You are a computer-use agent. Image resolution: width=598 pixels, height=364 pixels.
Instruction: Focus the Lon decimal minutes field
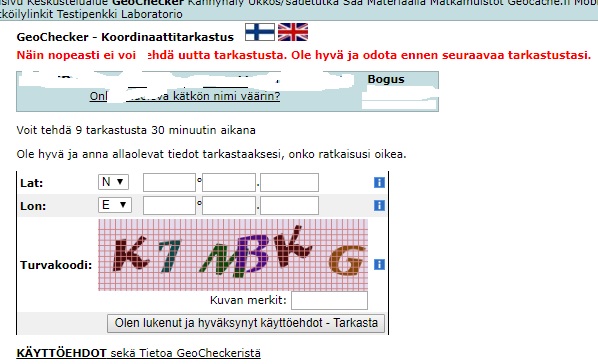point(289,206)
